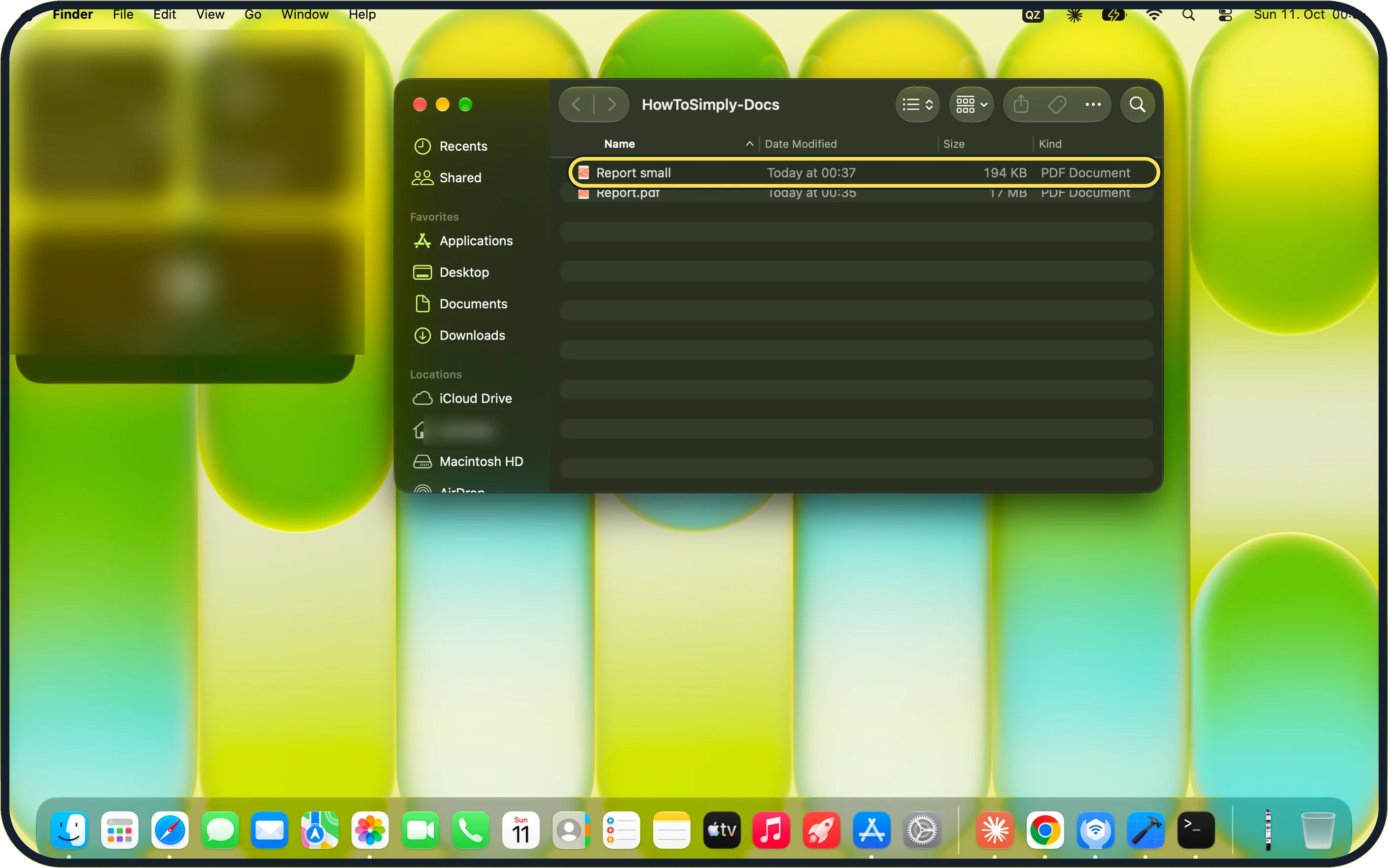This screenshot has height=868, width=1388.
Task: Click the Spotlight search icon in the menu bar
Action: pos(1188,15)
